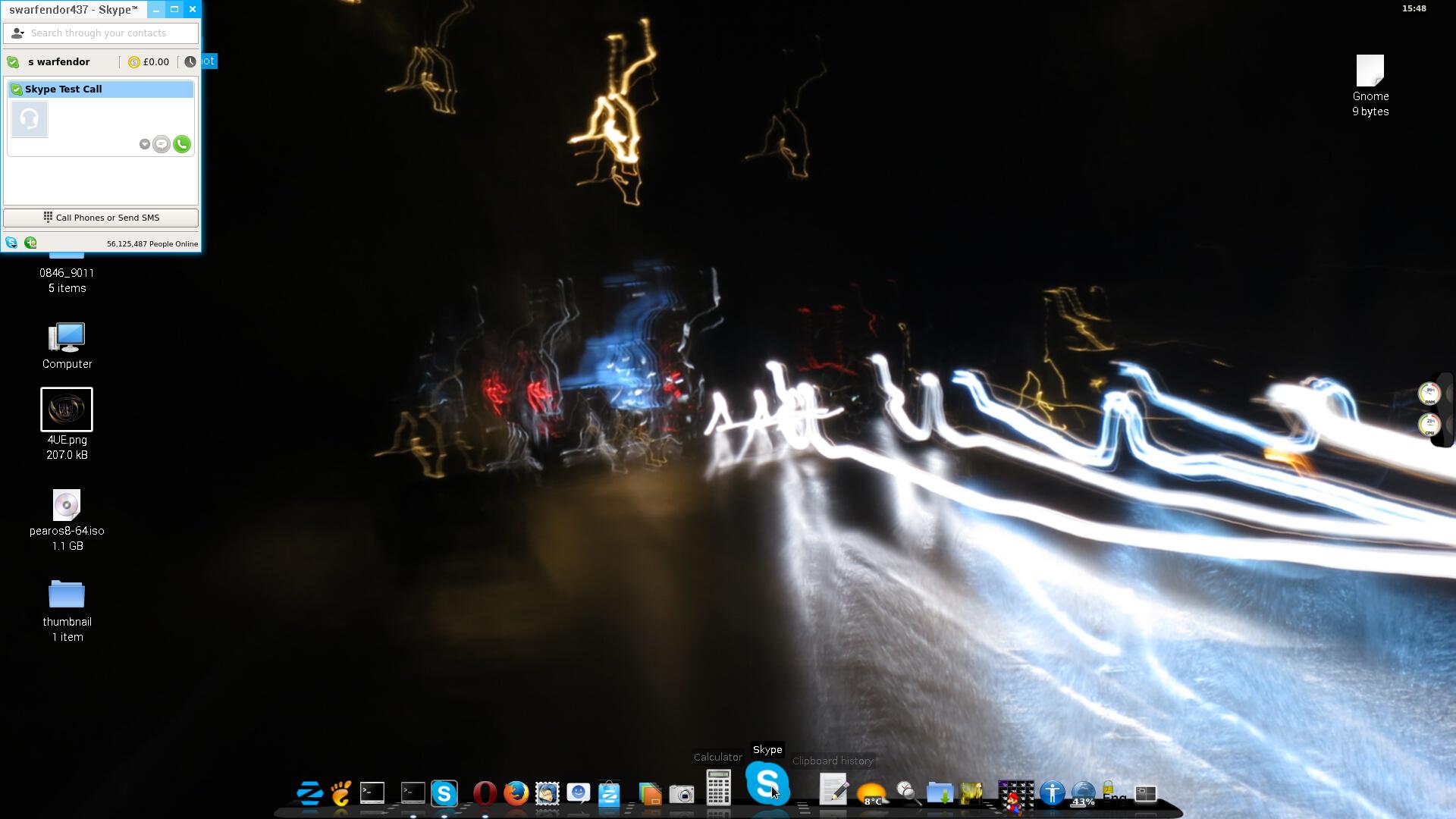Click the Skype Test Call avatar
The width and height of the screenshot is (1456, 819).
pos(30,120)
